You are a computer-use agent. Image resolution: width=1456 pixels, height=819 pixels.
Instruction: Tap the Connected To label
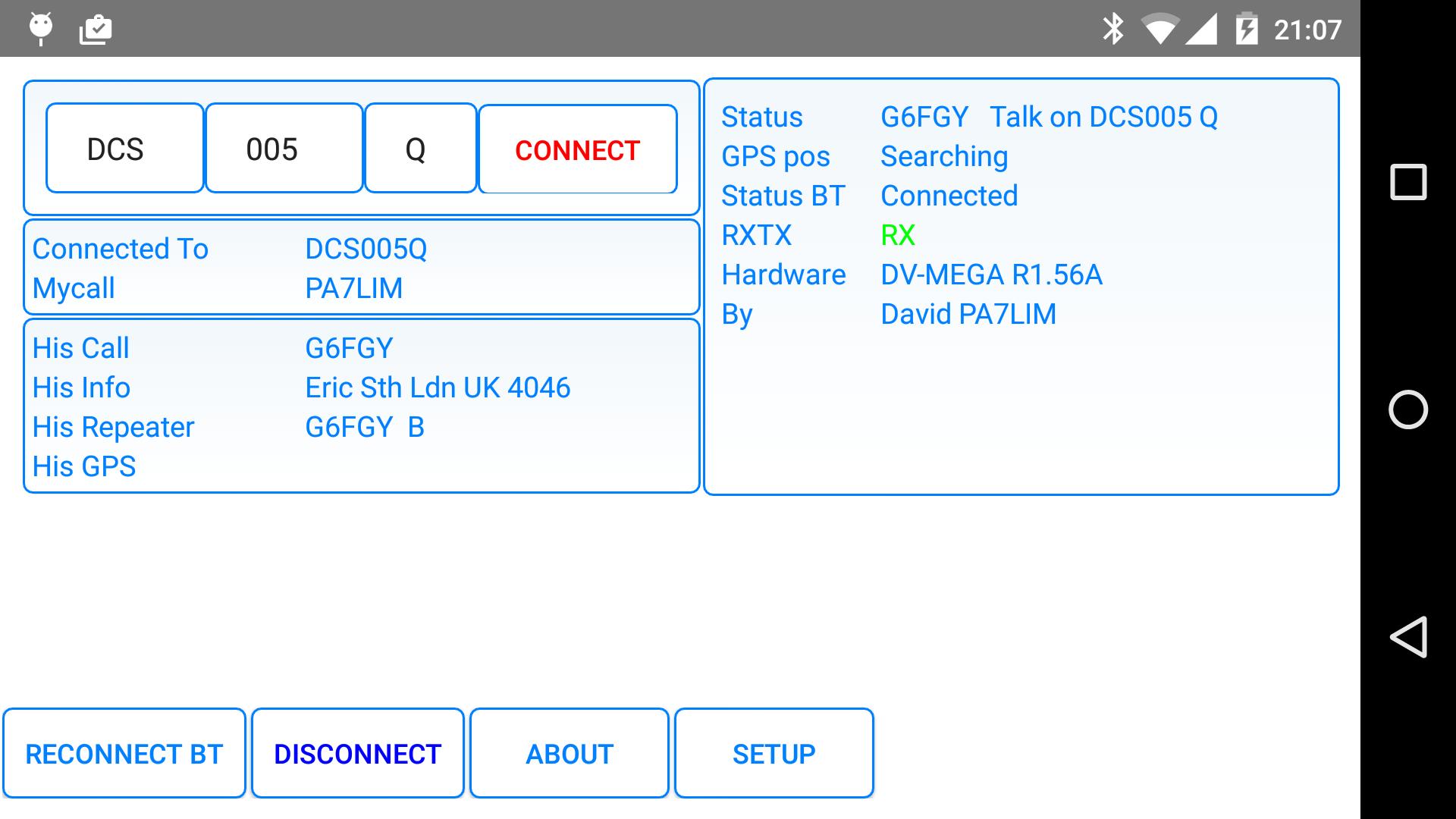(121, 249)
